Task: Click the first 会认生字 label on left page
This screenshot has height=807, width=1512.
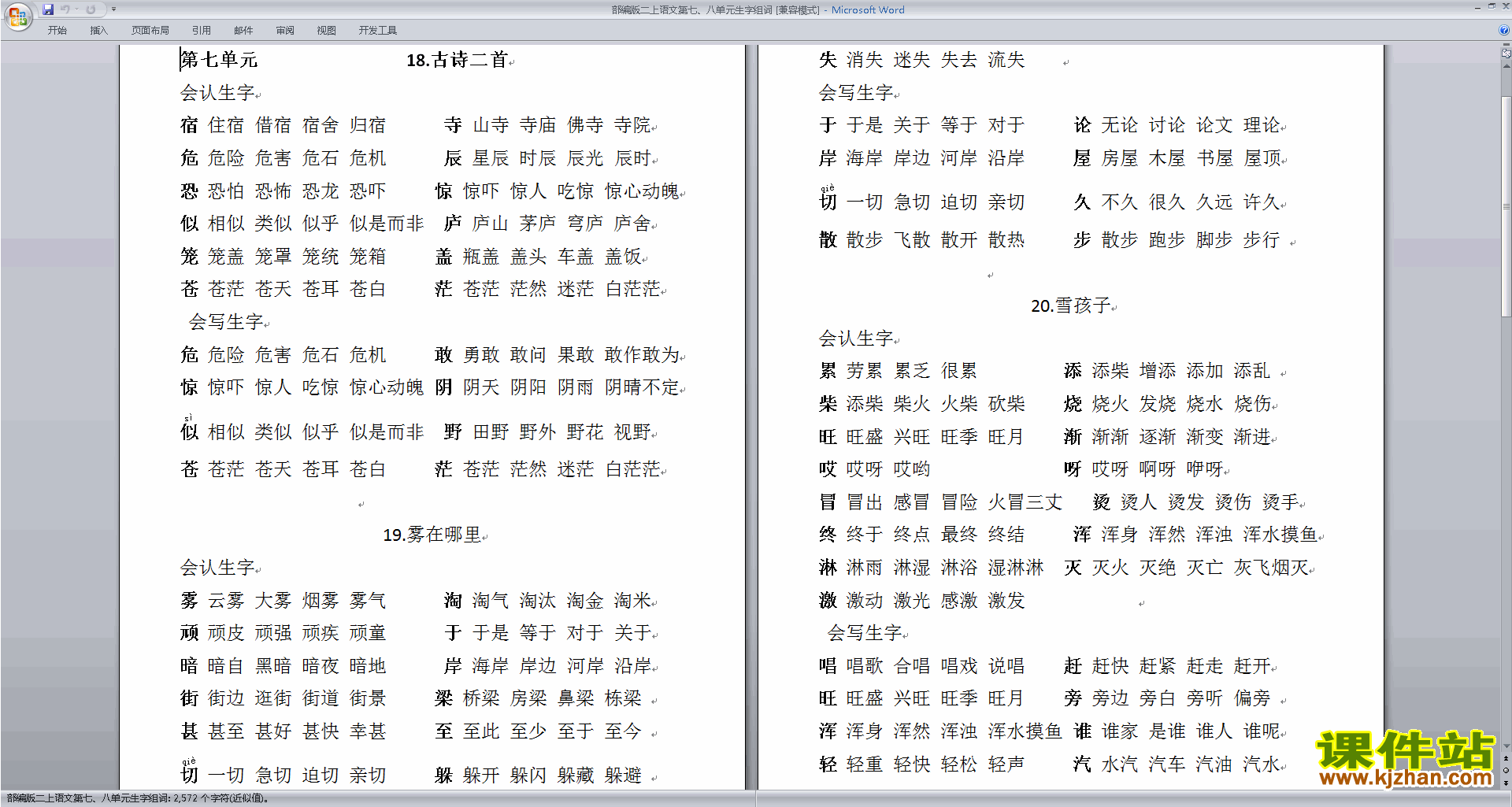Action: tap(218, 93)
